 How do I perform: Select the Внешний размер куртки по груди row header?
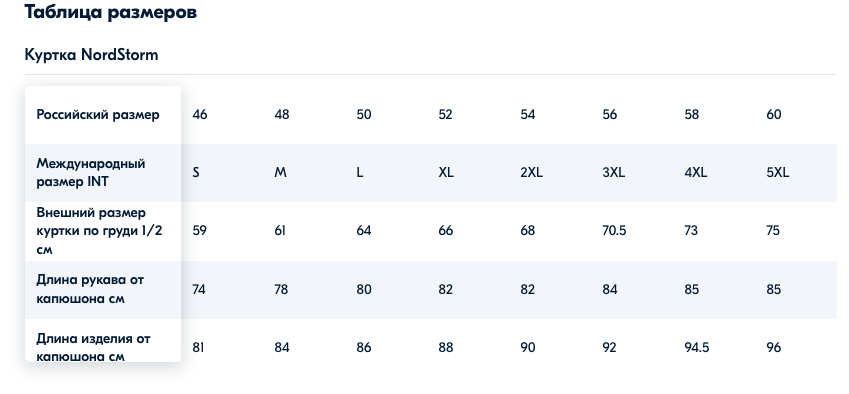pyautogui.click(x=100, y=231)
